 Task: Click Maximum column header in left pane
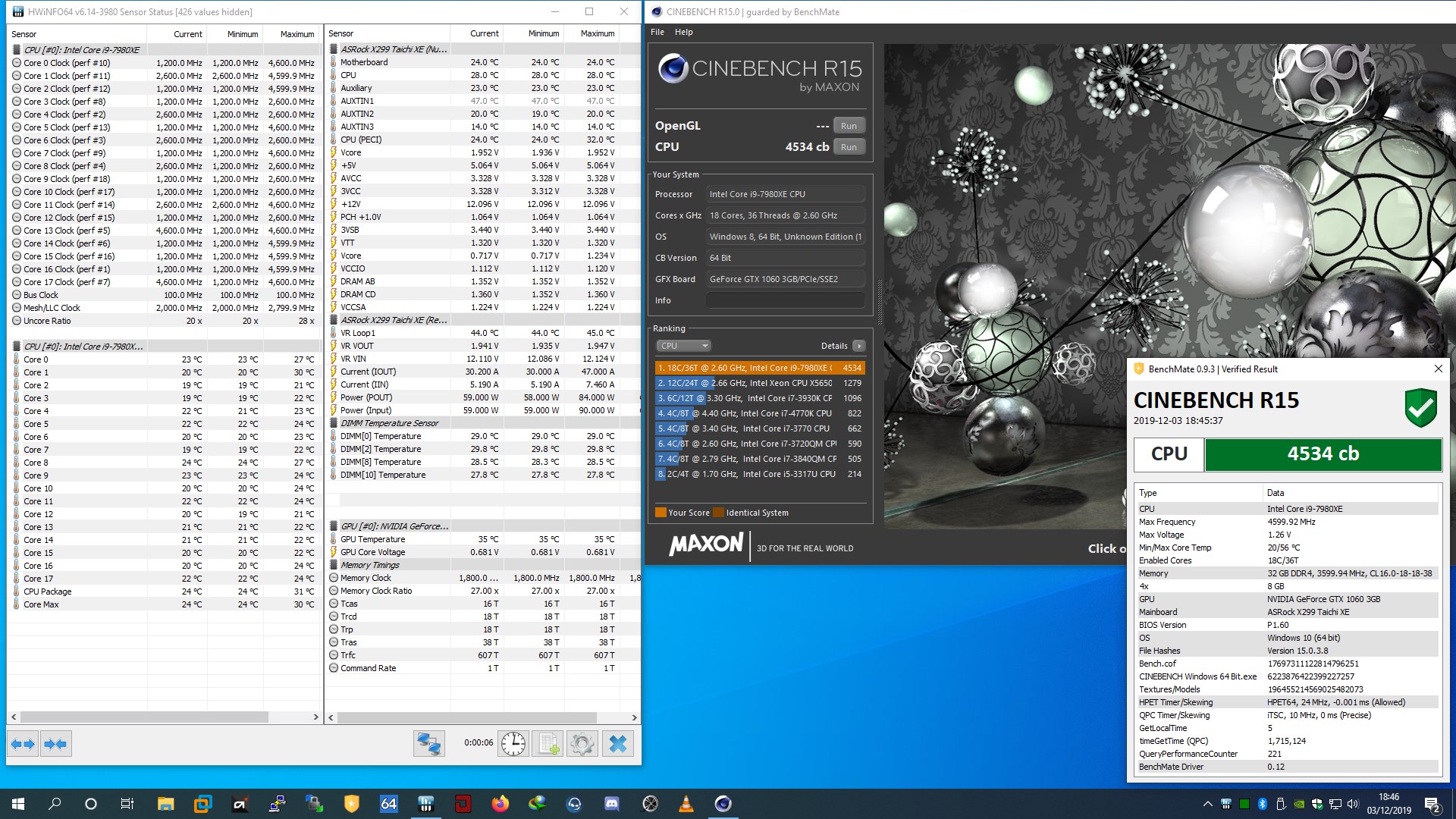[x=291, y=34]
